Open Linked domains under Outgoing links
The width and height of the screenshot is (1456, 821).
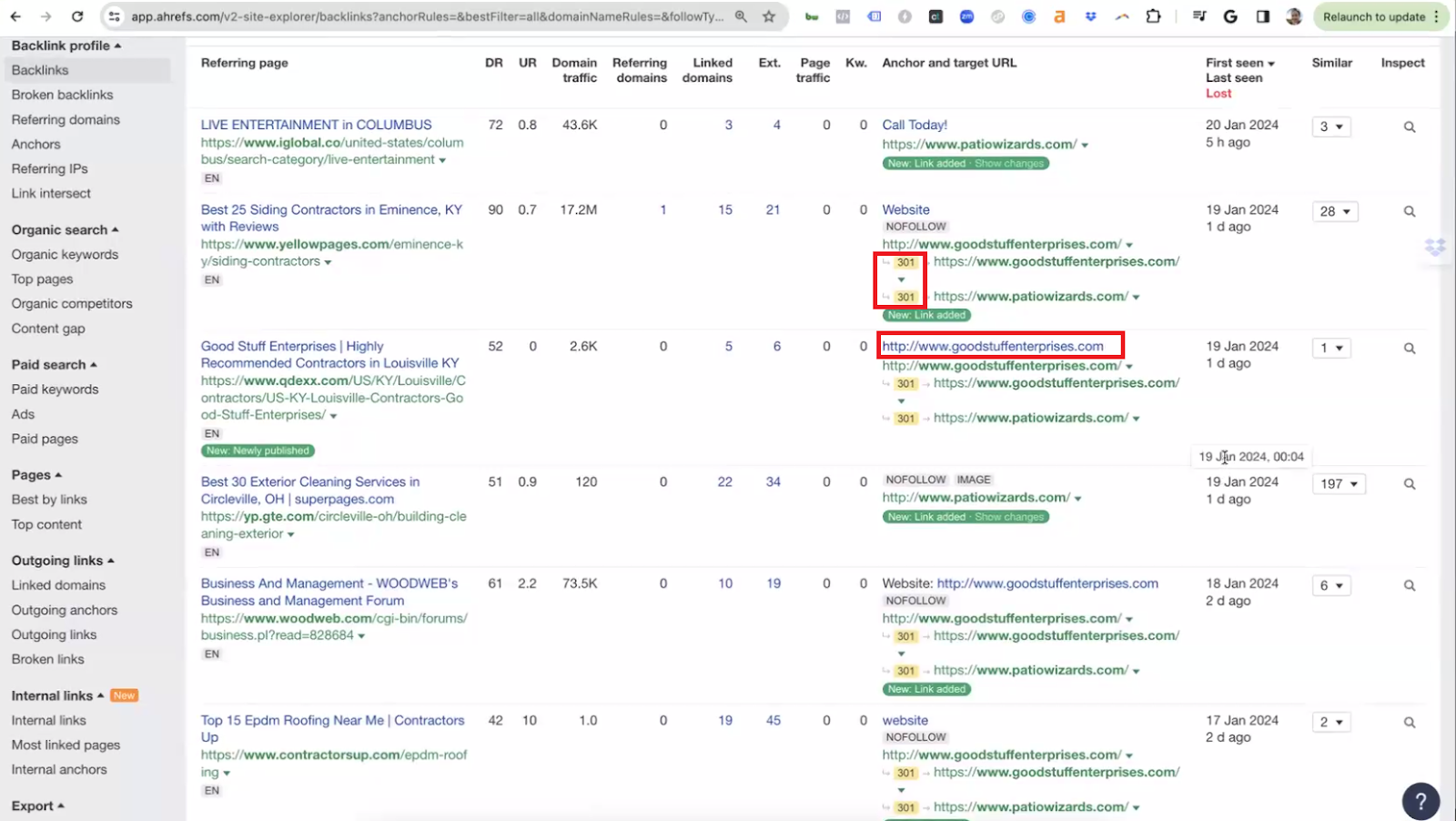pos(58,585)
